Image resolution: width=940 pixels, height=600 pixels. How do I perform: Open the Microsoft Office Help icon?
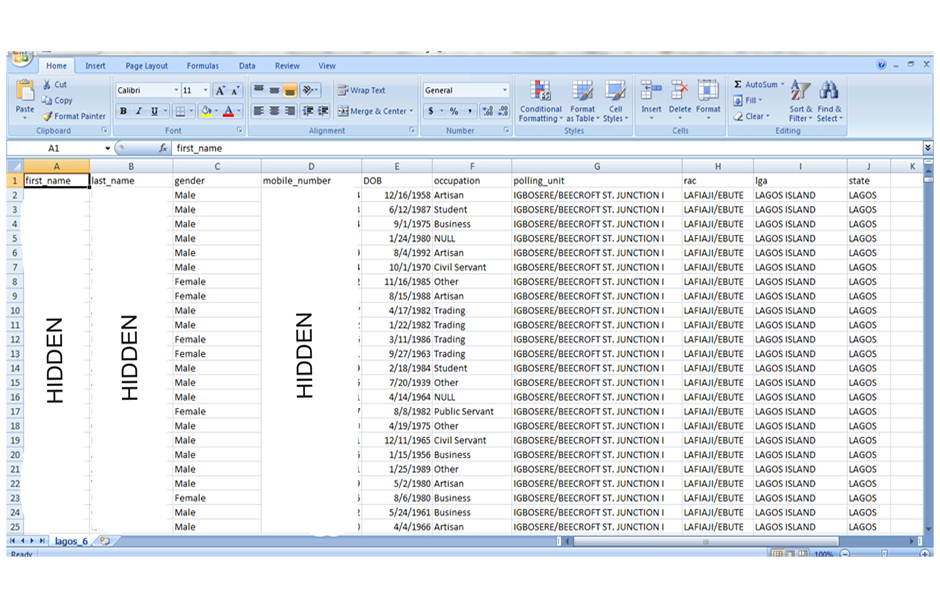pyautogui.click(x=882, y=65)
